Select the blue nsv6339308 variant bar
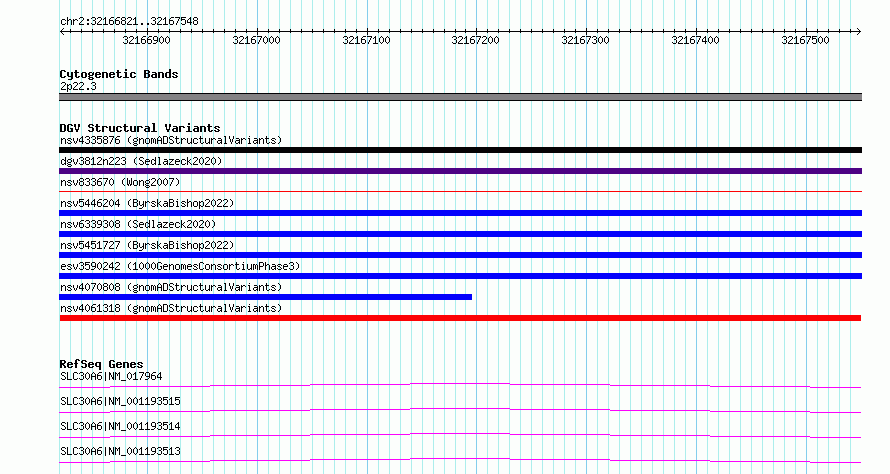 460,234
